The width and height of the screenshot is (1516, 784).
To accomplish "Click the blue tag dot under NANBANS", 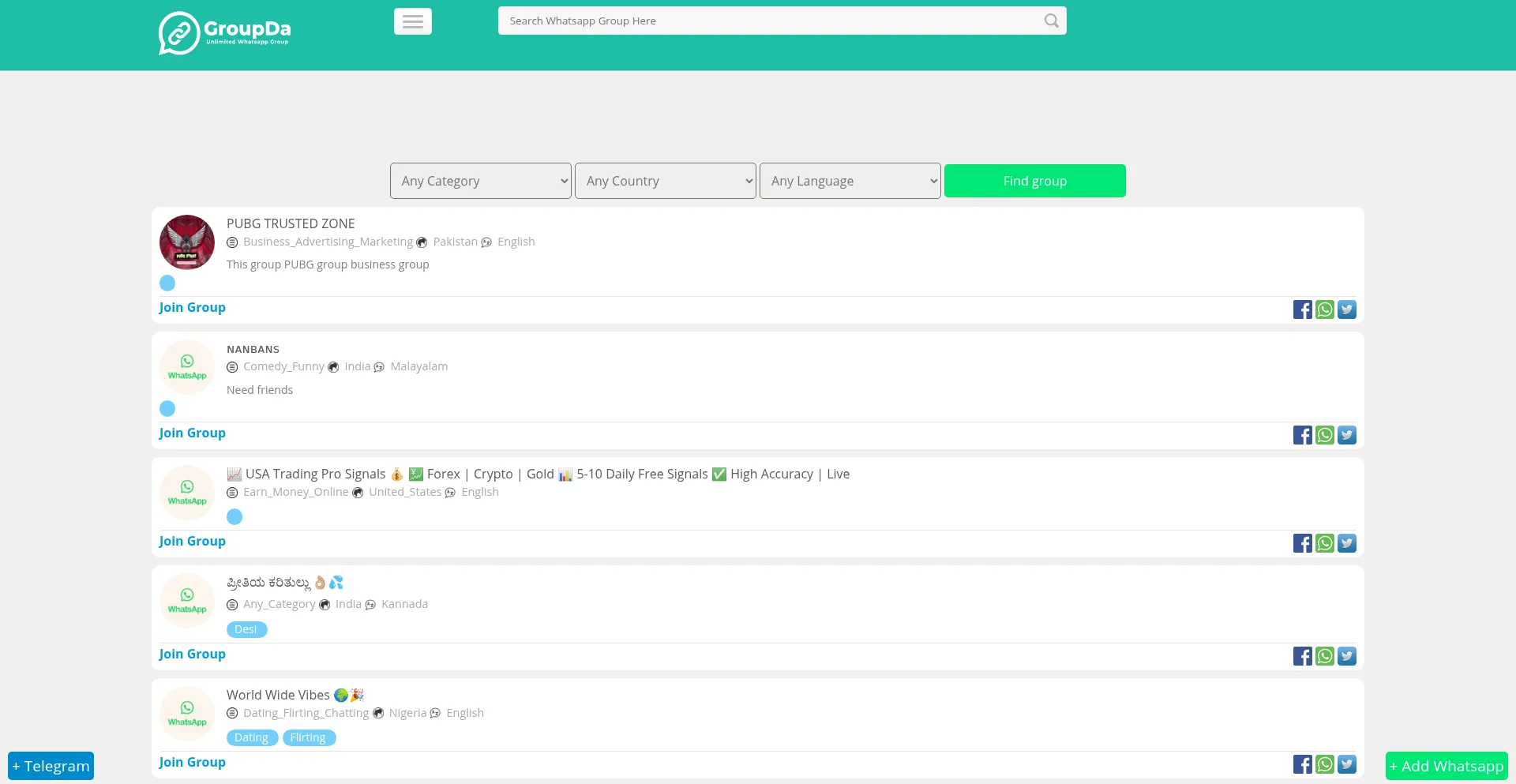I will 167,408.
